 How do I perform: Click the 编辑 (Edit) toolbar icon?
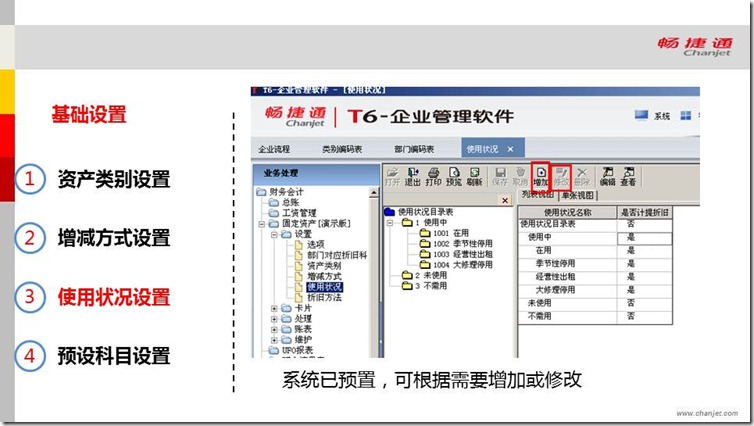[x=607, y=176]
